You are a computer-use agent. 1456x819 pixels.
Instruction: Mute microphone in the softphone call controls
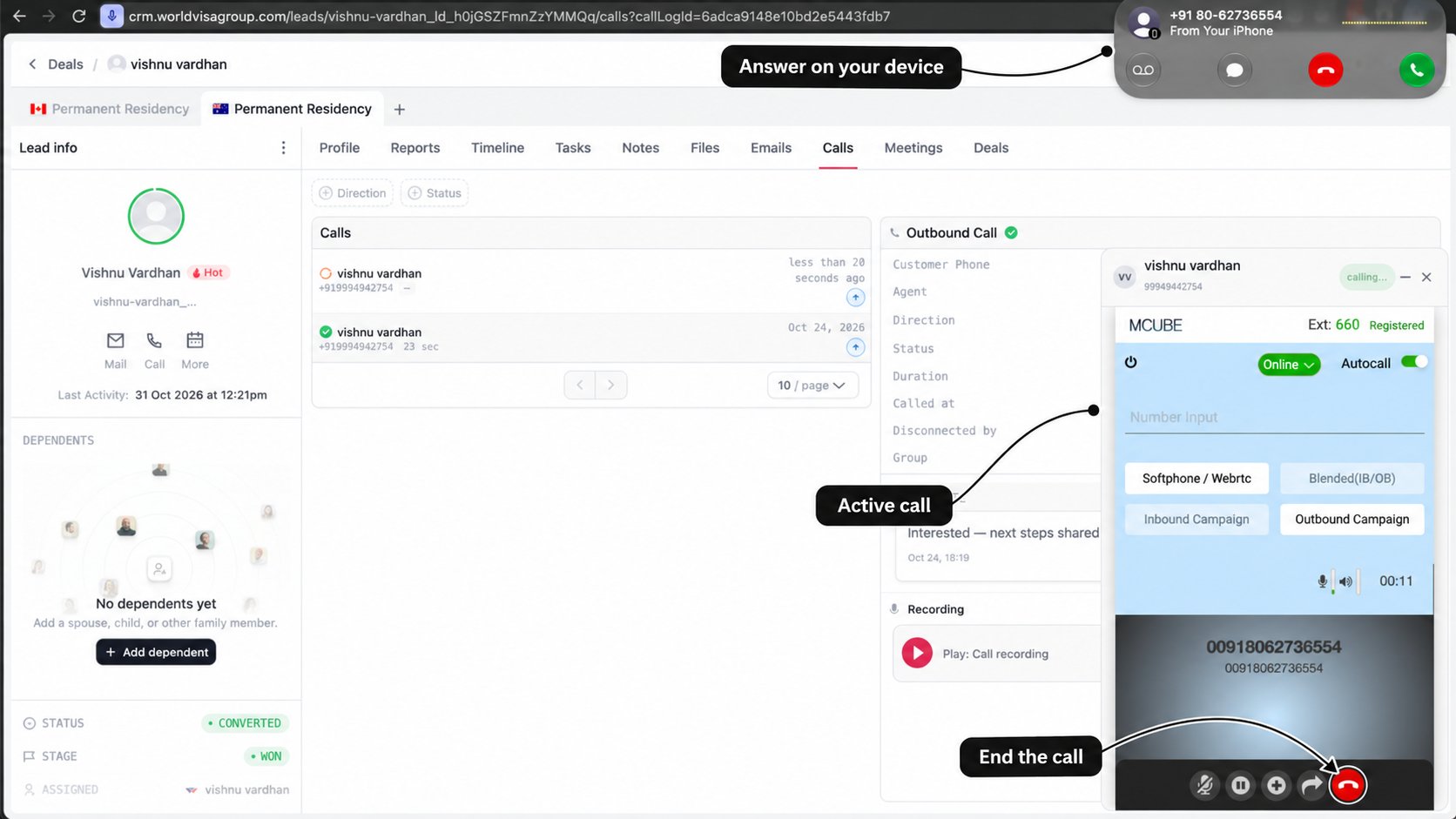[1204, 785]
